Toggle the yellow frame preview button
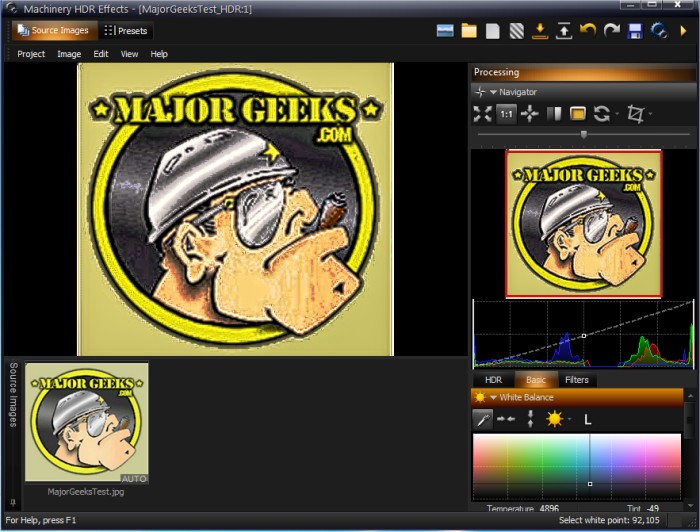Image resolution: width=700 pixels, height=532 pixels. coord(577,114)
